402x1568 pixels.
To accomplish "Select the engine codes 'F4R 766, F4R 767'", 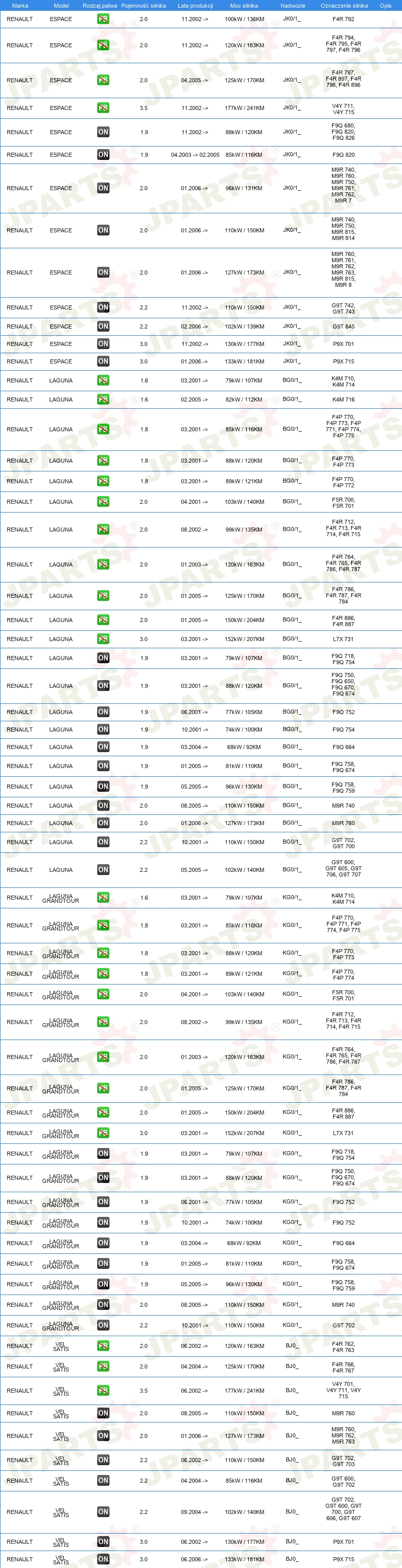I will 343,1367.
